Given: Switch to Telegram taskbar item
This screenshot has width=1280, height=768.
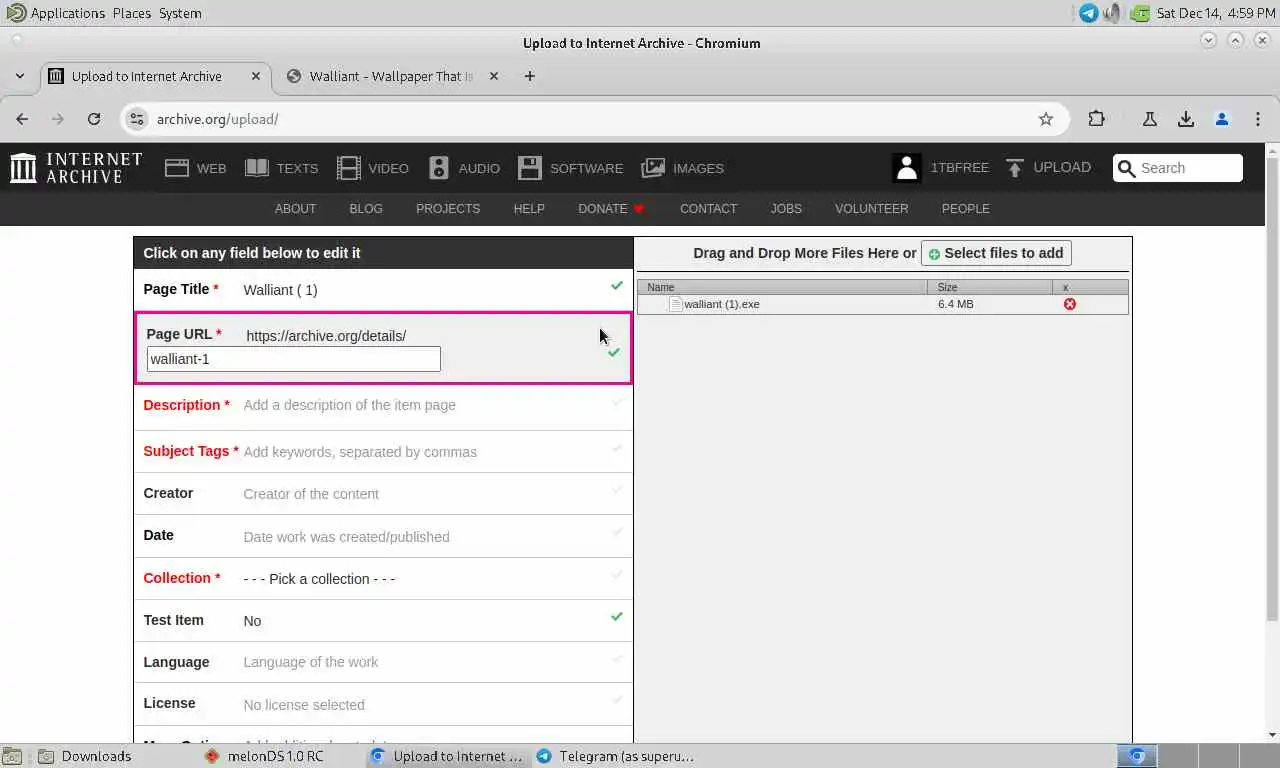Looking at the screenshot, I should pos(615,756).
